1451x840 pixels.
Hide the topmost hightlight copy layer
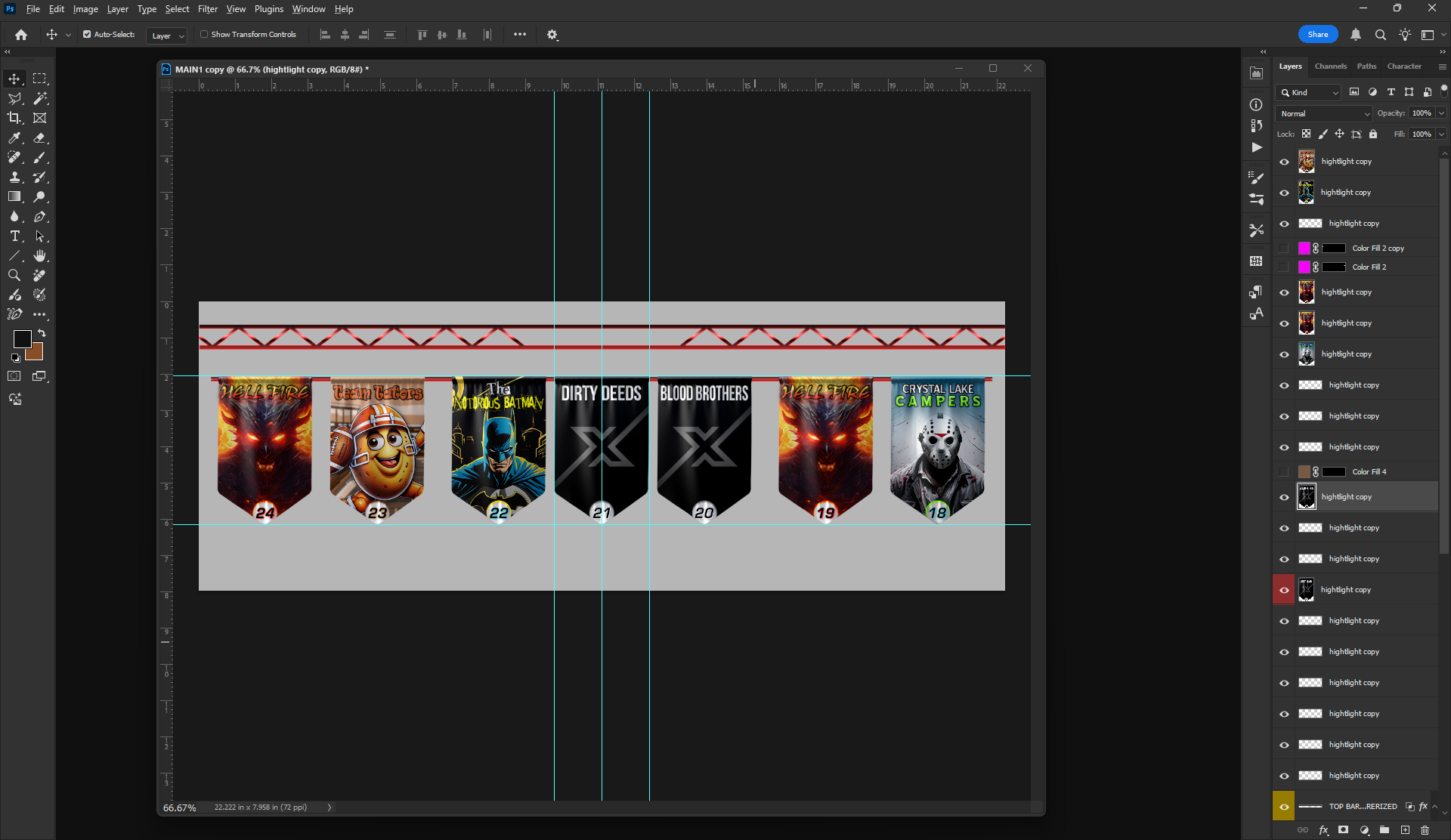tap(1285, 161)
